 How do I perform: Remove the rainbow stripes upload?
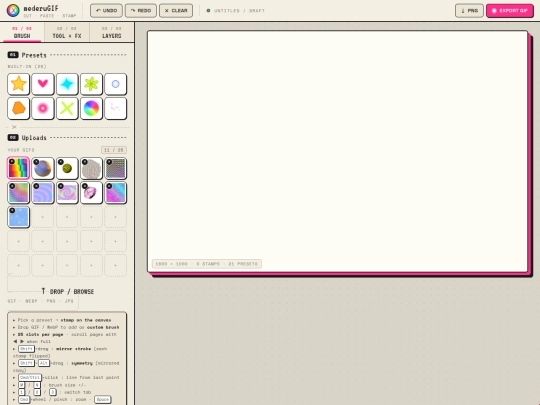12,162
